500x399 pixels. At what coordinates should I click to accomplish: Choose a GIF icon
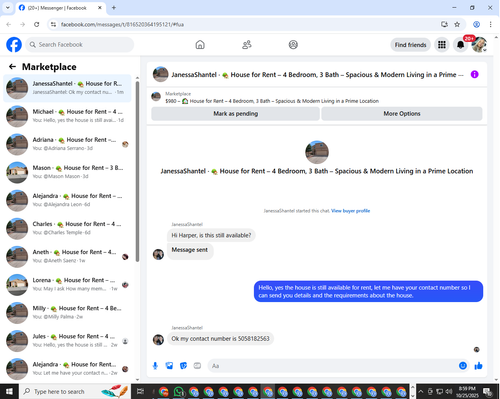pos(197,366)
